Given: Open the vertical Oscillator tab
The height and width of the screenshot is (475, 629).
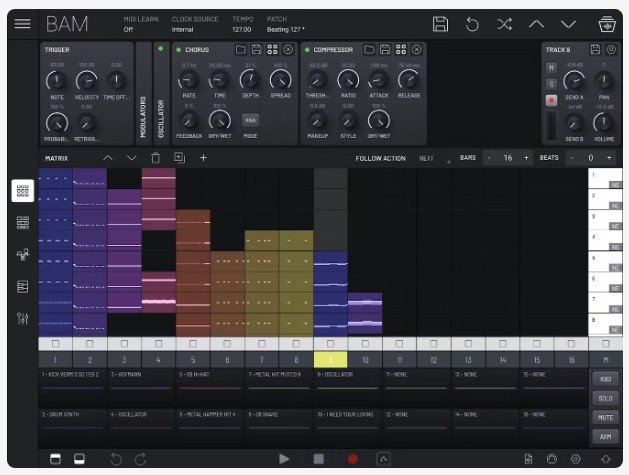Looking at the screenshot, I should (161, 93).
